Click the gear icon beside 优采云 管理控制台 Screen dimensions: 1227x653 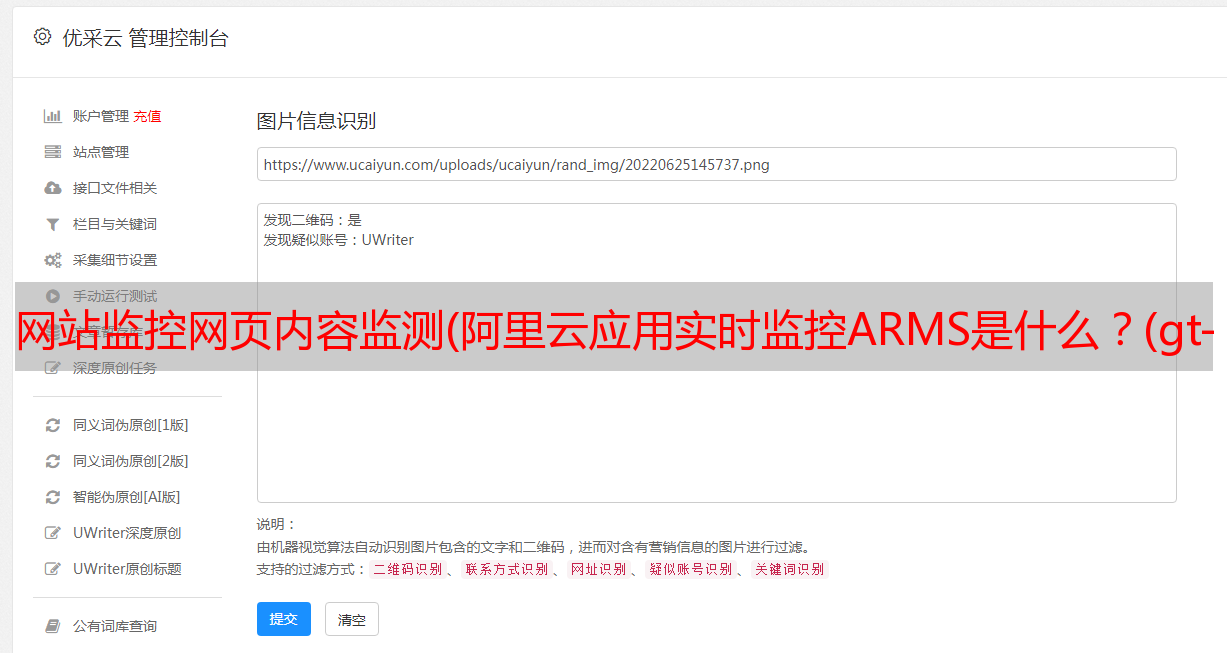pos(42,37)
